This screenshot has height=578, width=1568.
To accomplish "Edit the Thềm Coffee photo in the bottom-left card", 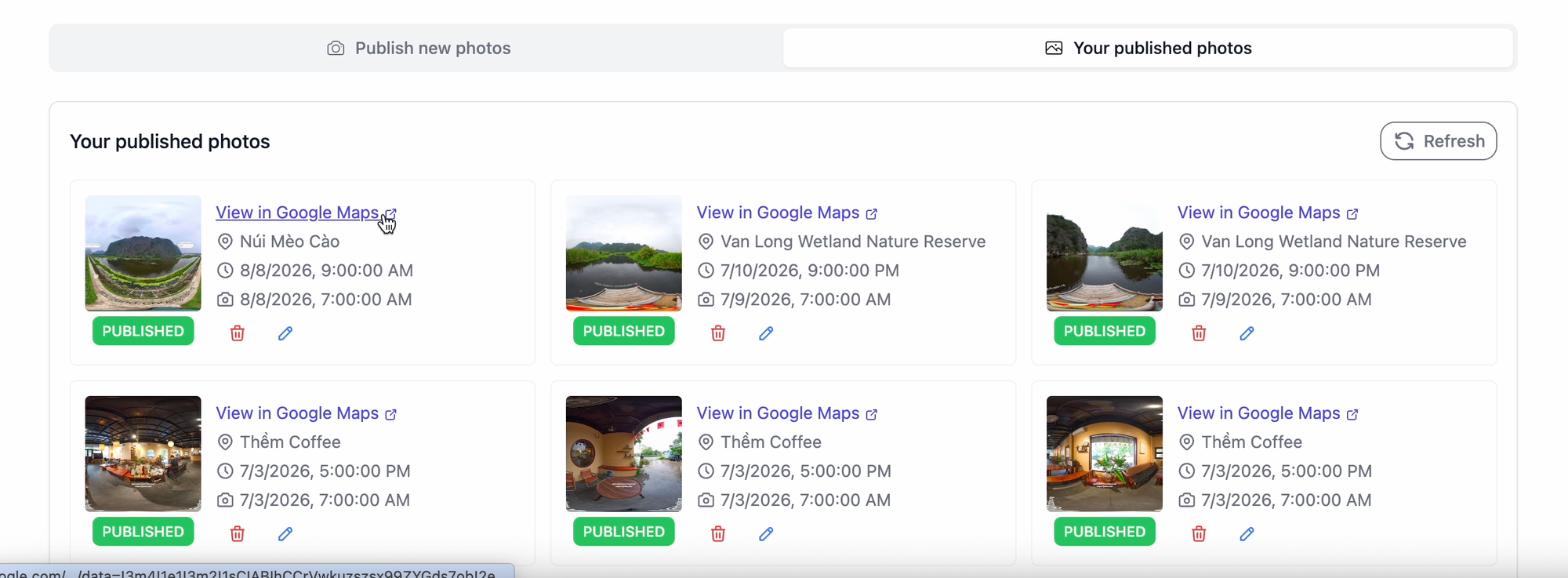I will coord(285,534).
